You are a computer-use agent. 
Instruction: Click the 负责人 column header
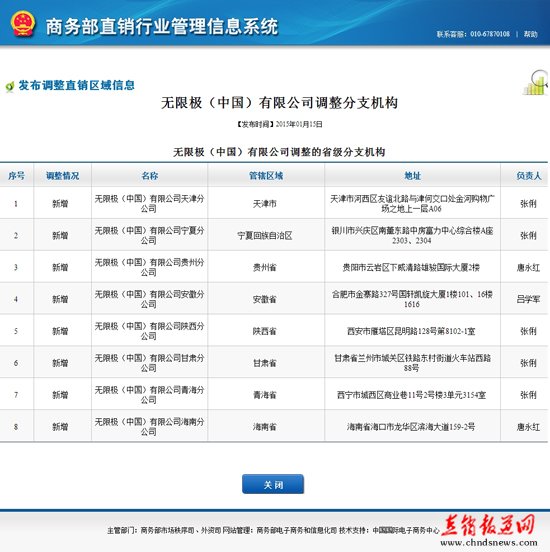pyautogui.click(x=528, y=175)
